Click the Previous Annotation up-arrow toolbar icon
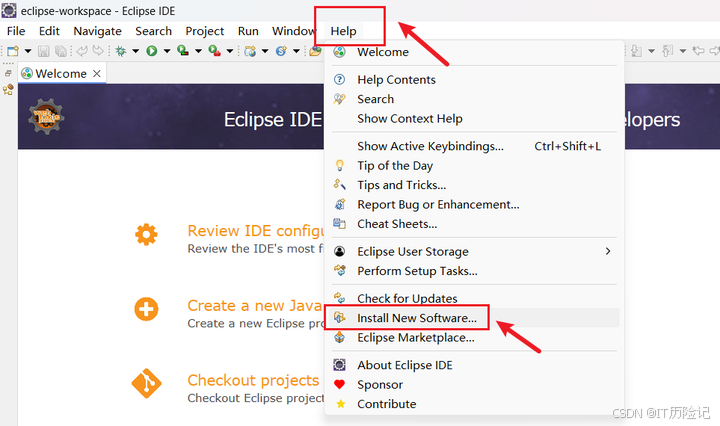This screenshot has height=426, width=720. (x=668, y=51)
